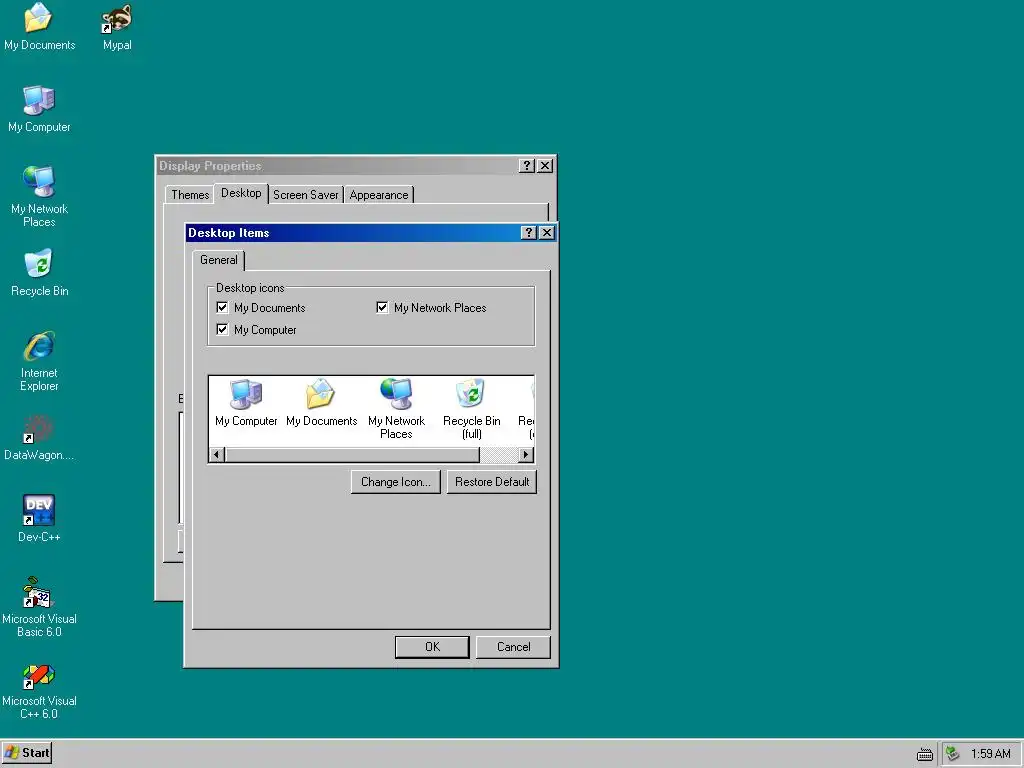The image size is (1024, 768).
Task: Uncheck the My Computer checkbox
Action: 222,330
